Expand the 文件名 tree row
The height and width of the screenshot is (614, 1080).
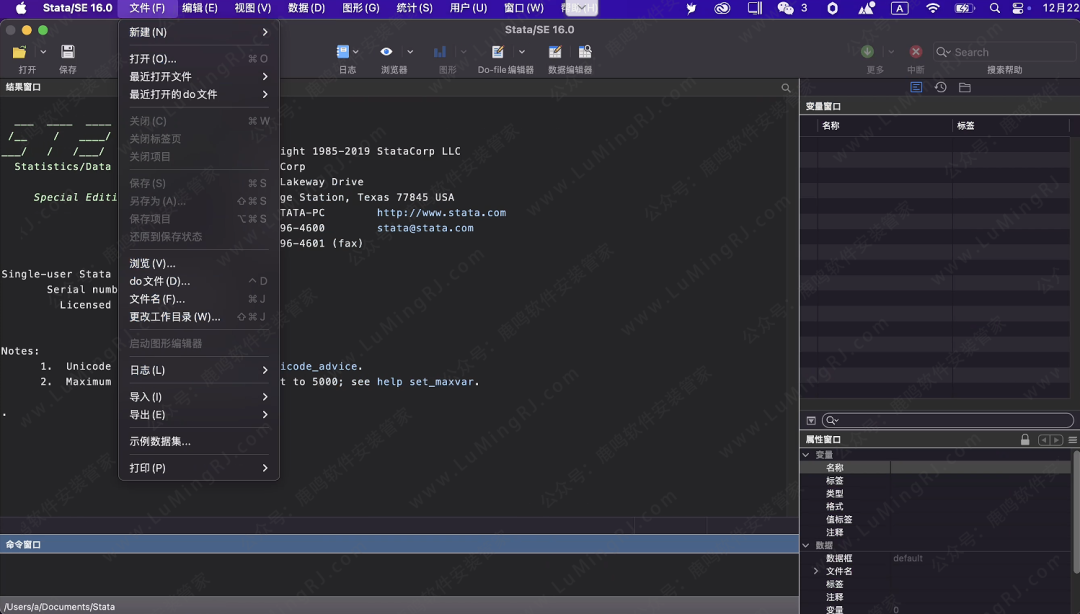816,571
